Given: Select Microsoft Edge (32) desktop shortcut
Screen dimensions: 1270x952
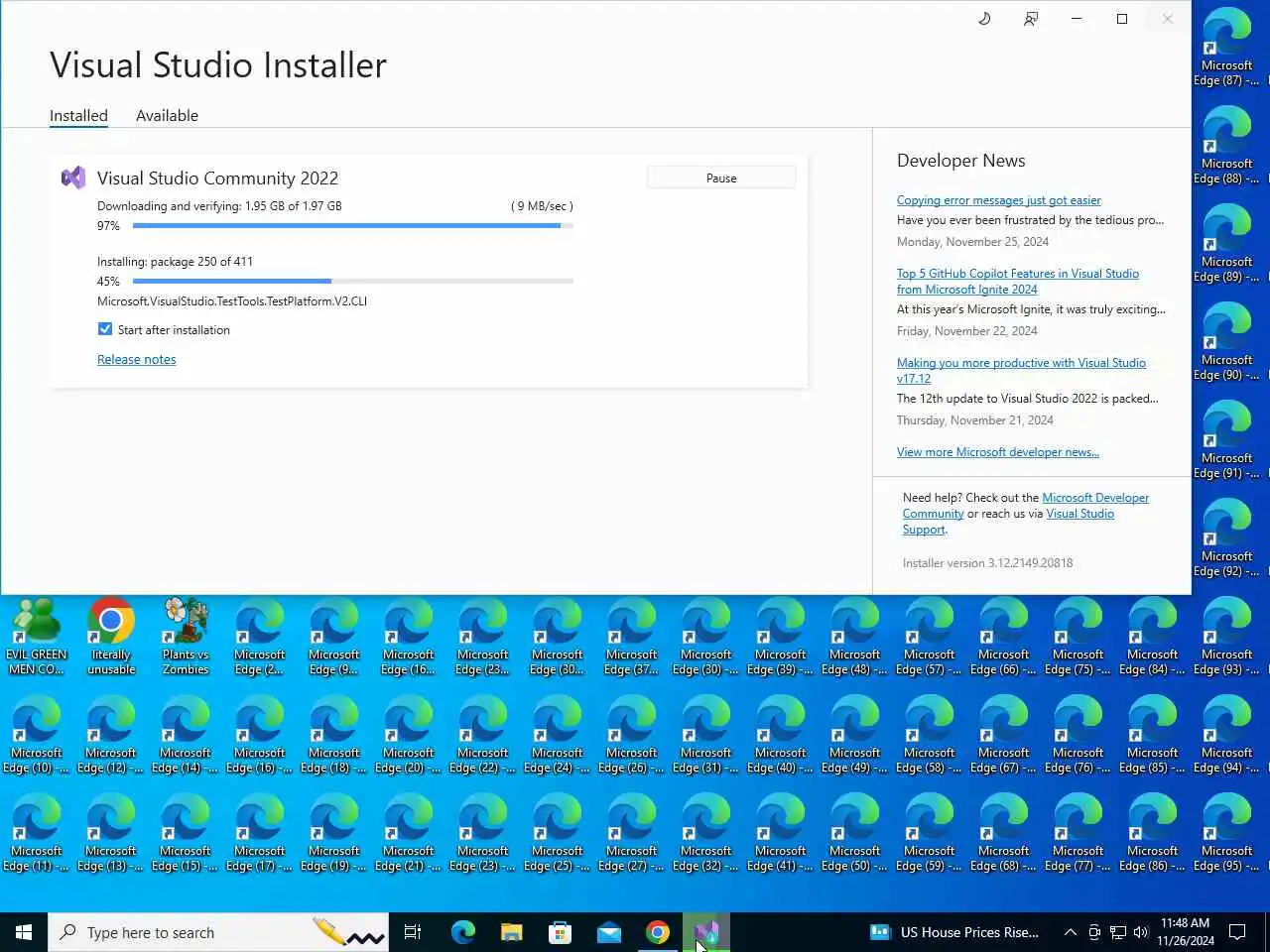Looking at the screenshot, I should 706,834.
